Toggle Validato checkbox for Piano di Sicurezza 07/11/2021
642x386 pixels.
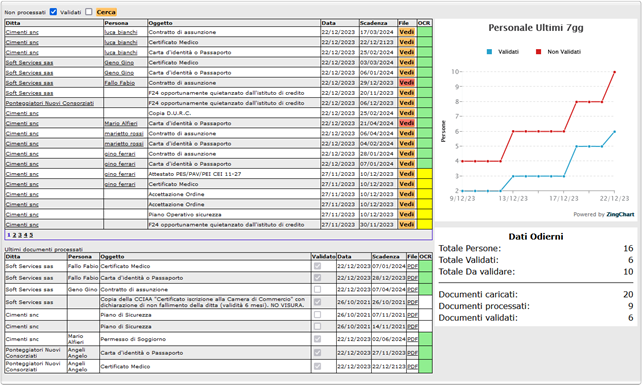tap(317, 315)
